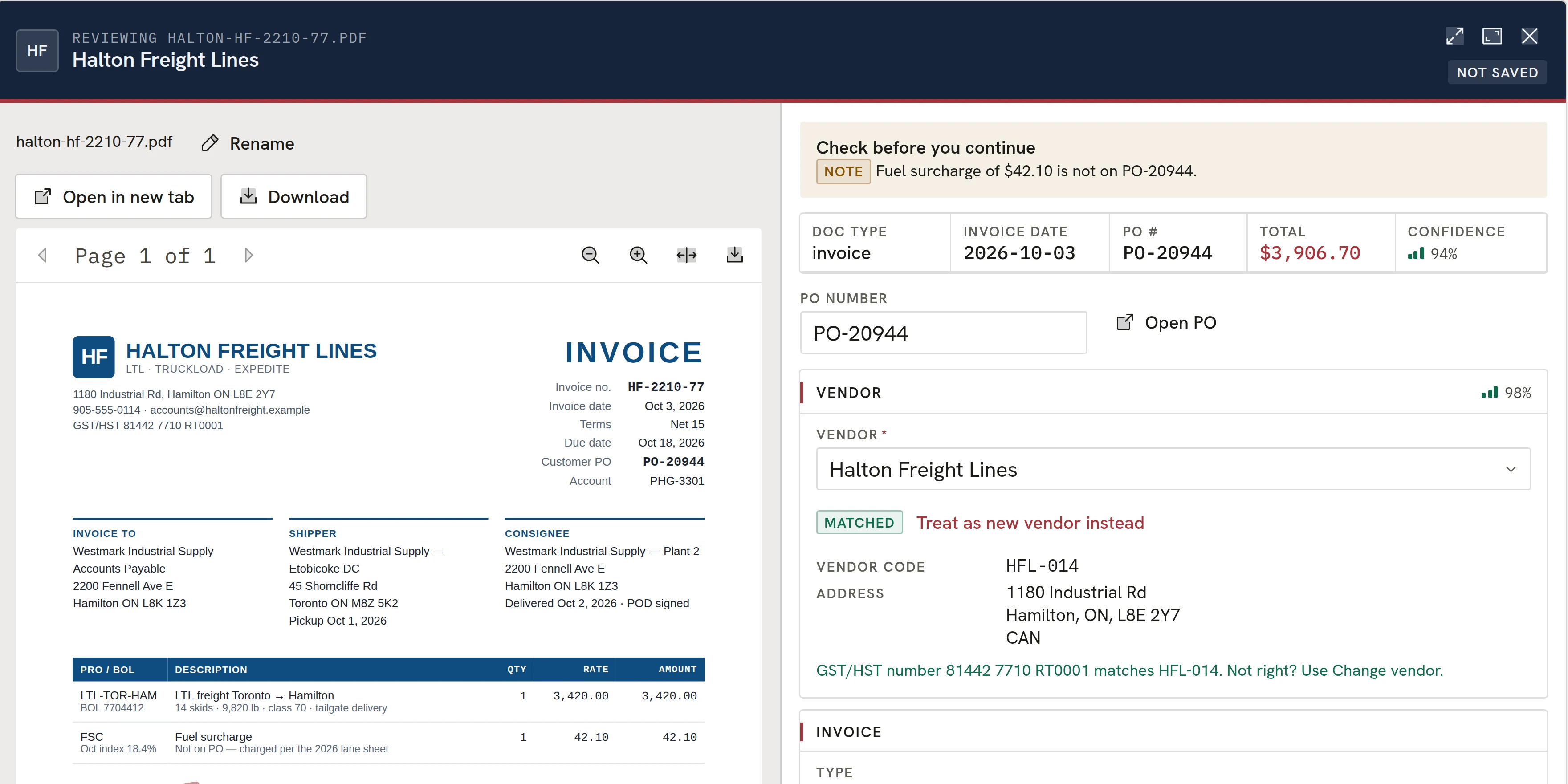The image size is (1568, 784).
Task: Click Customer PO PO-20944 in PDF
Action: (x=673, y=462)
